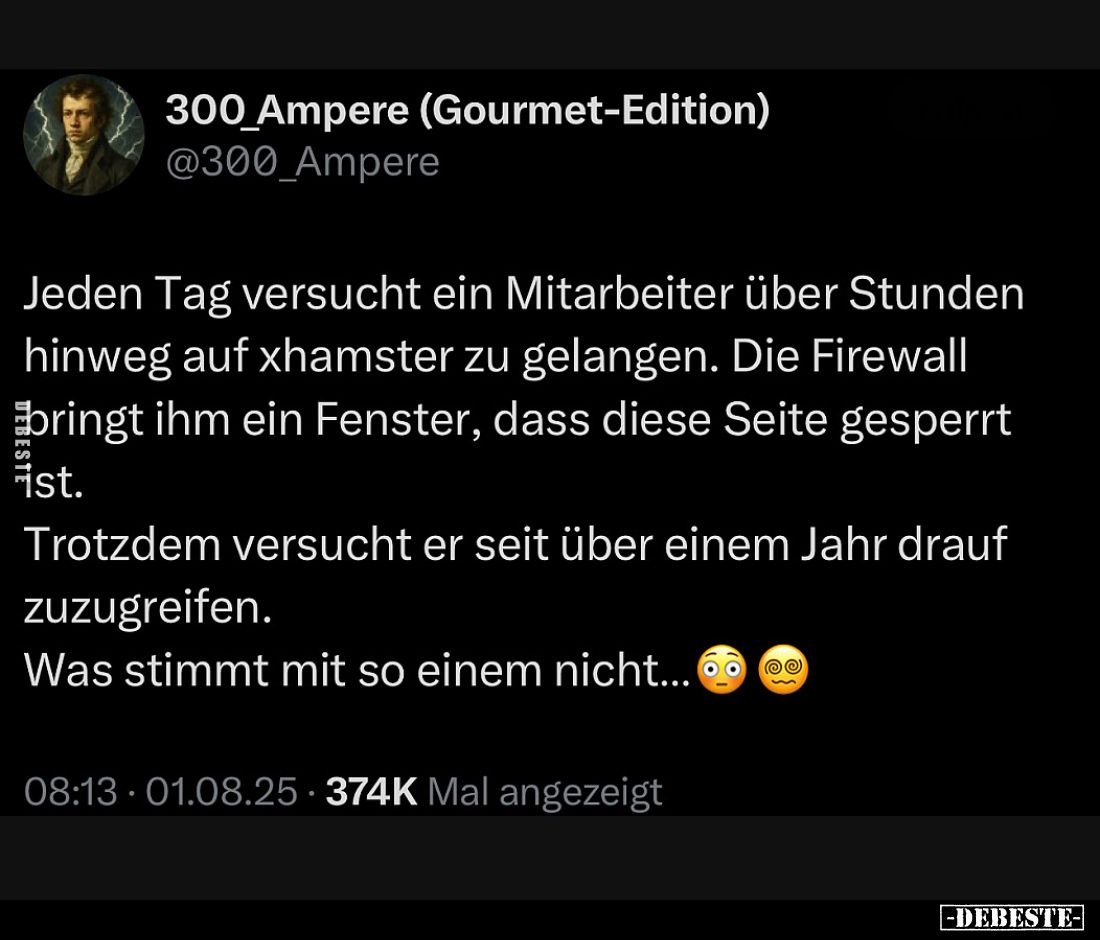The height and width of the screenshot is (940, 1100).
Task: Click the word 'Firewall' in the tweet
Action: coord(890,356)
